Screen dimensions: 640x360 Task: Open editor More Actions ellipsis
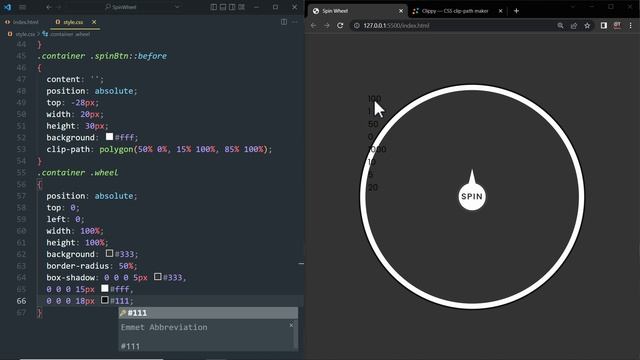(x=295, y=22)
